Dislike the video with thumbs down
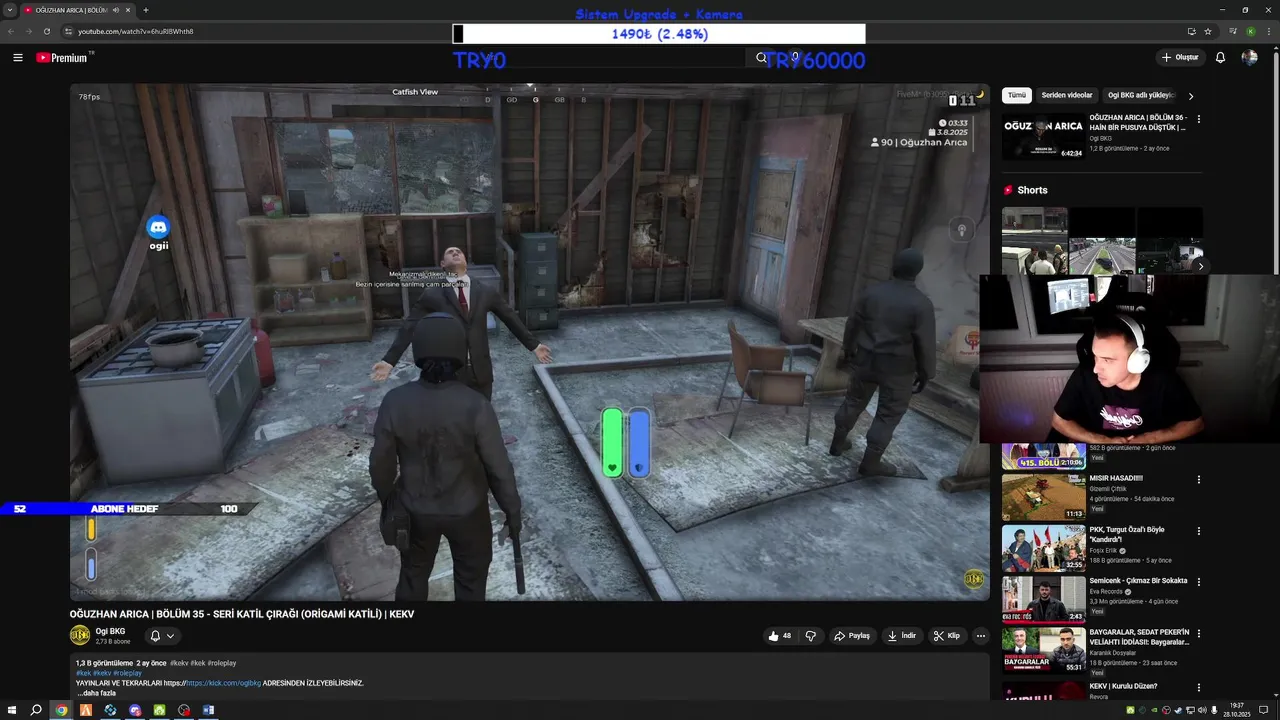Image resolution: width=1280 pixels, height=720 pixels. click(811, 636)
